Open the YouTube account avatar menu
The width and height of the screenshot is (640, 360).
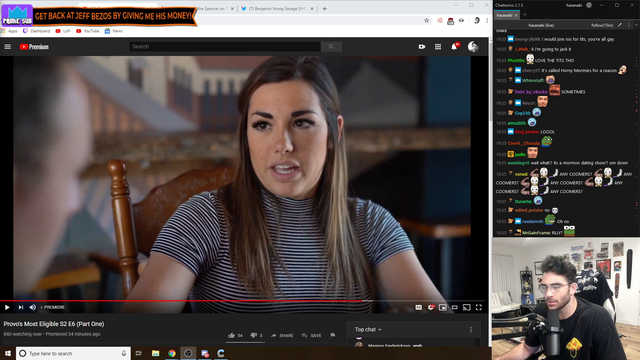coord(473,47)
